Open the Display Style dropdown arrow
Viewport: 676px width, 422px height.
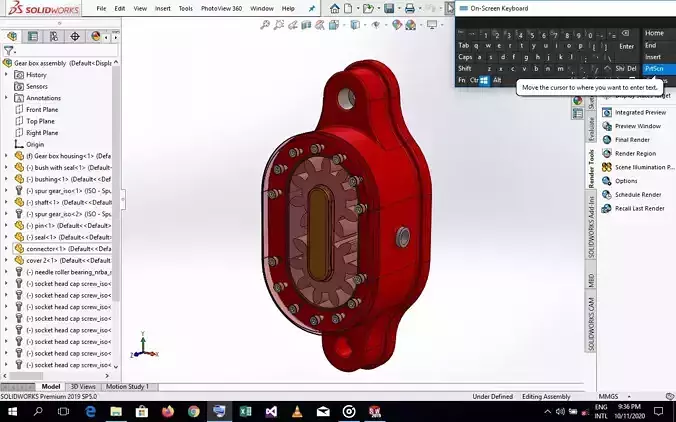point(364,25)
